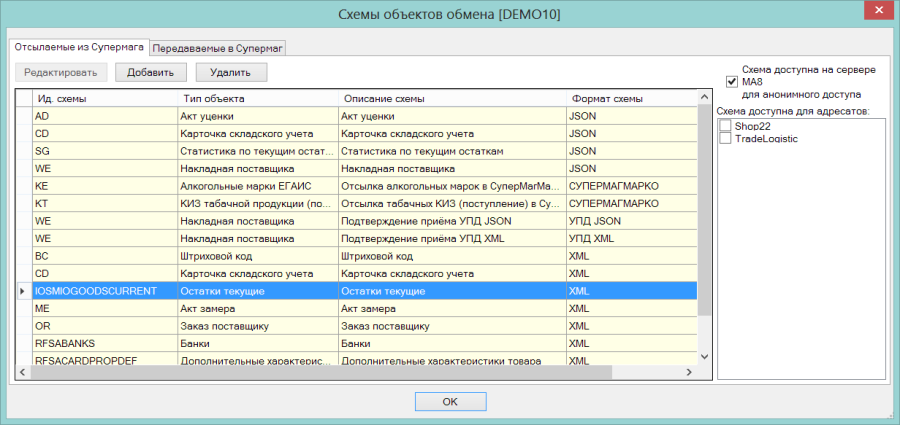Check the TradeLogistic recipient checkbox

click(x=726, y=138)
